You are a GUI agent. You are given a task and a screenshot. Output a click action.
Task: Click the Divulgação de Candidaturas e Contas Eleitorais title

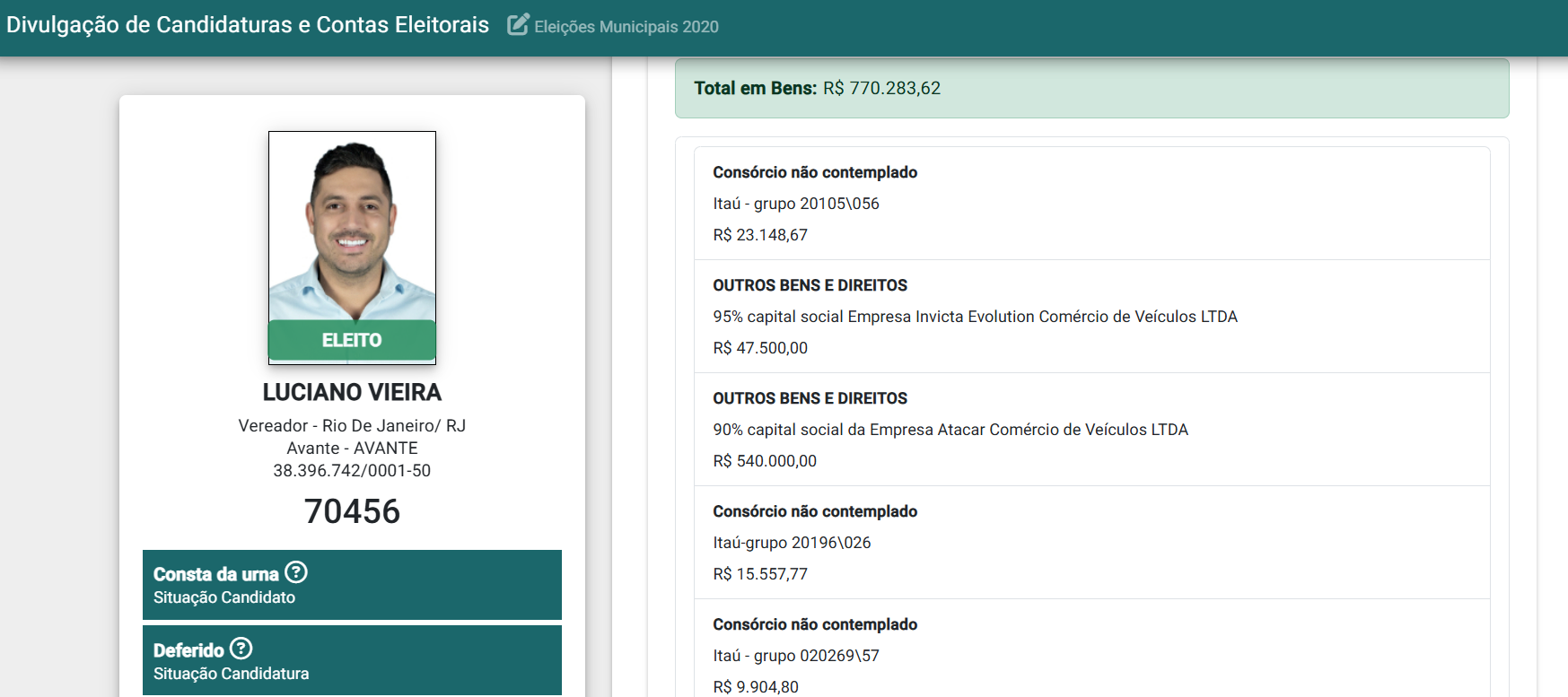pos(248,25)
